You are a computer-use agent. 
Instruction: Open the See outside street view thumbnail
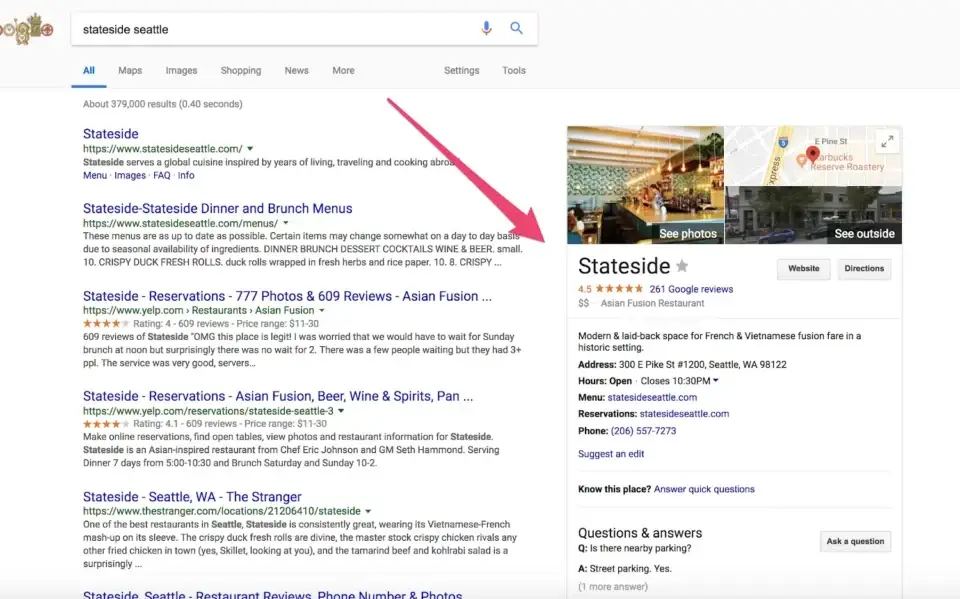click(813, 215)
